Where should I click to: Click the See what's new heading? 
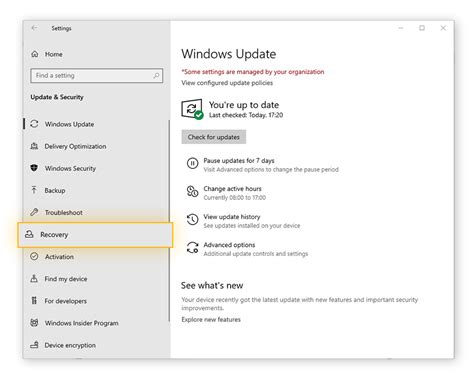click(x=212, y=285)
